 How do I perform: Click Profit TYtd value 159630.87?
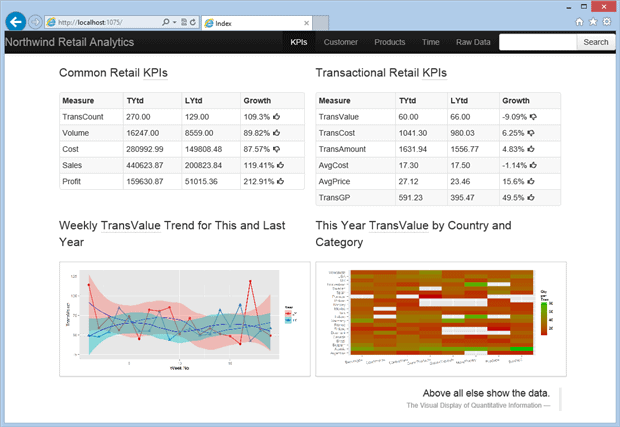click(x=144, y=181)
